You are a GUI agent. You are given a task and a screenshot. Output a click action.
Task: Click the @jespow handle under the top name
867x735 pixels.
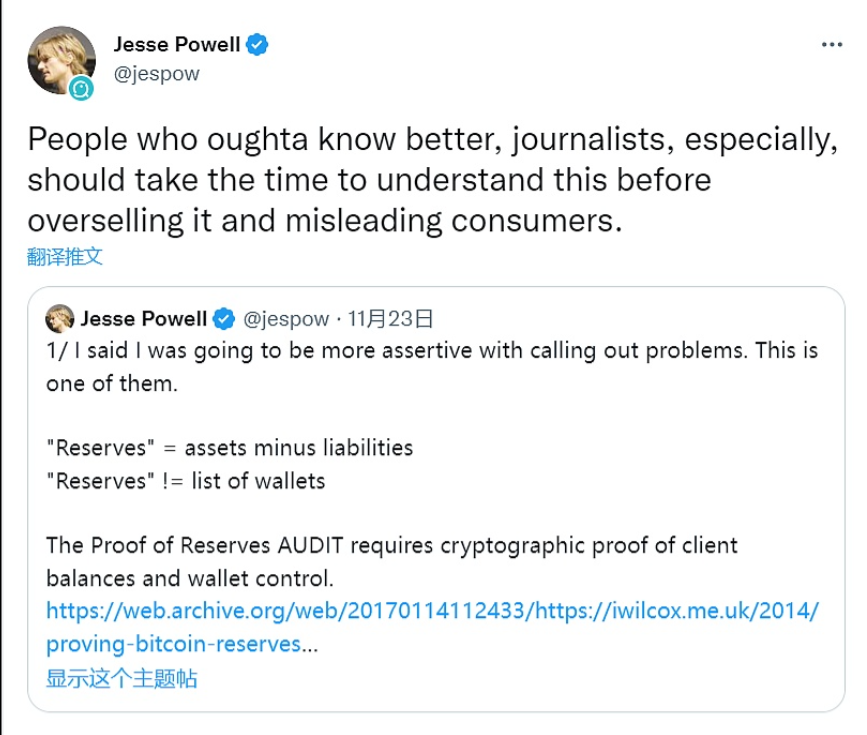point(156,74)
